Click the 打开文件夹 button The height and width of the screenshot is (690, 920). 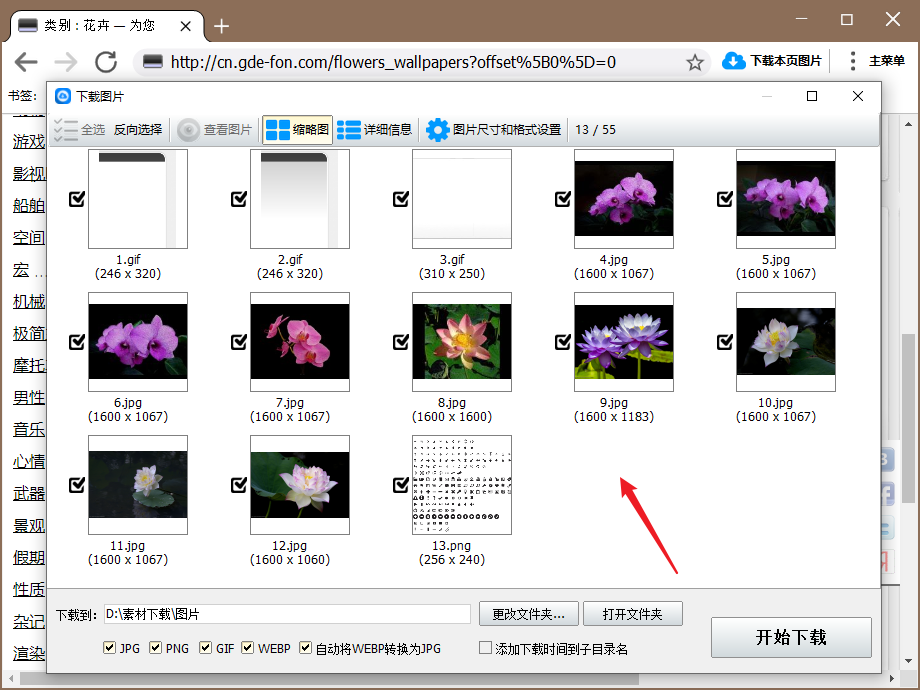(632, 614)
